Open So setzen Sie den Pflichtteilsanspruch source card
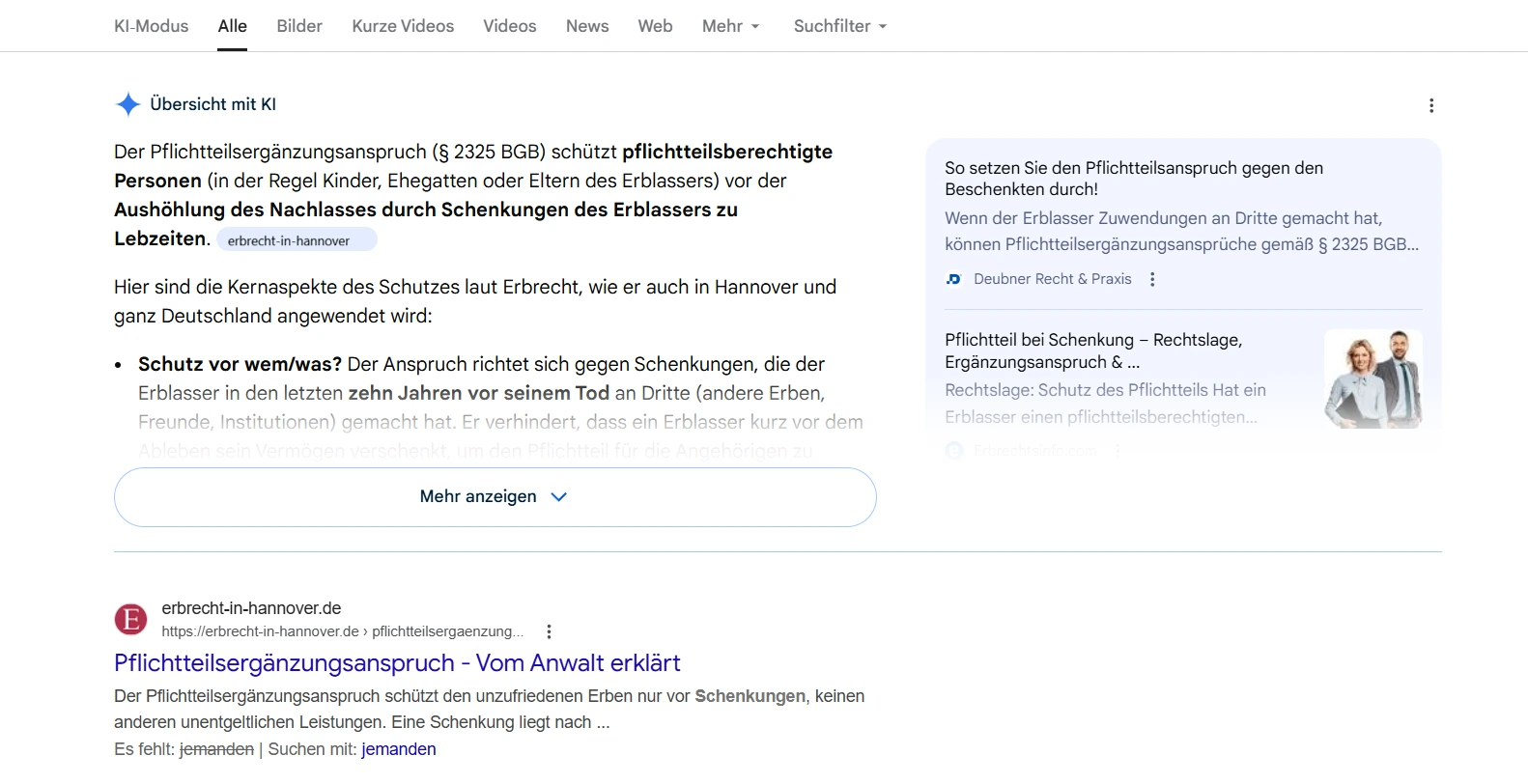 (1133, 179)
